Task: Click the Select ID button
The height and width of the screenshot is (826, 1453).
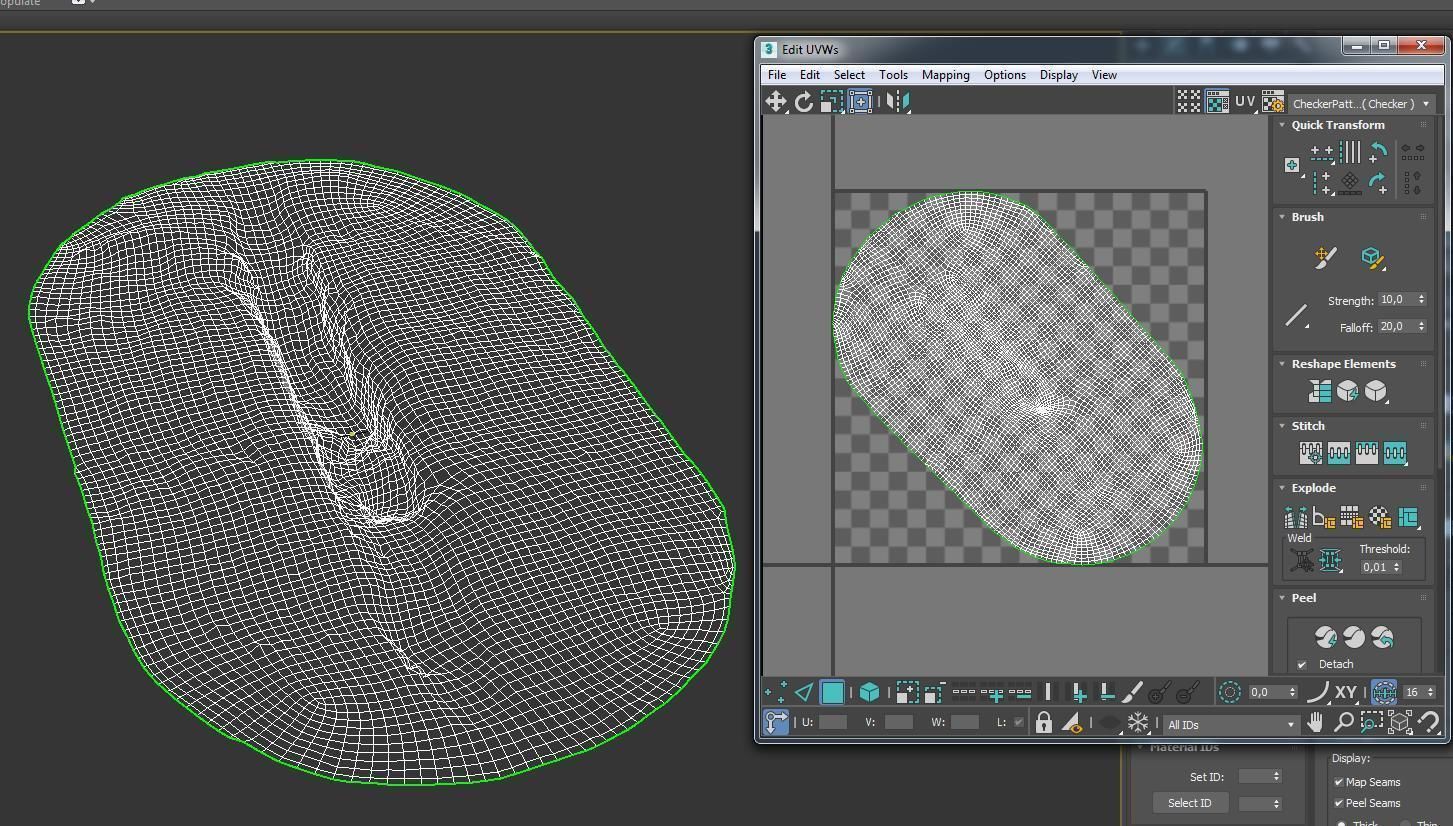Action: pyautogui.click(x=1189, y=803)
